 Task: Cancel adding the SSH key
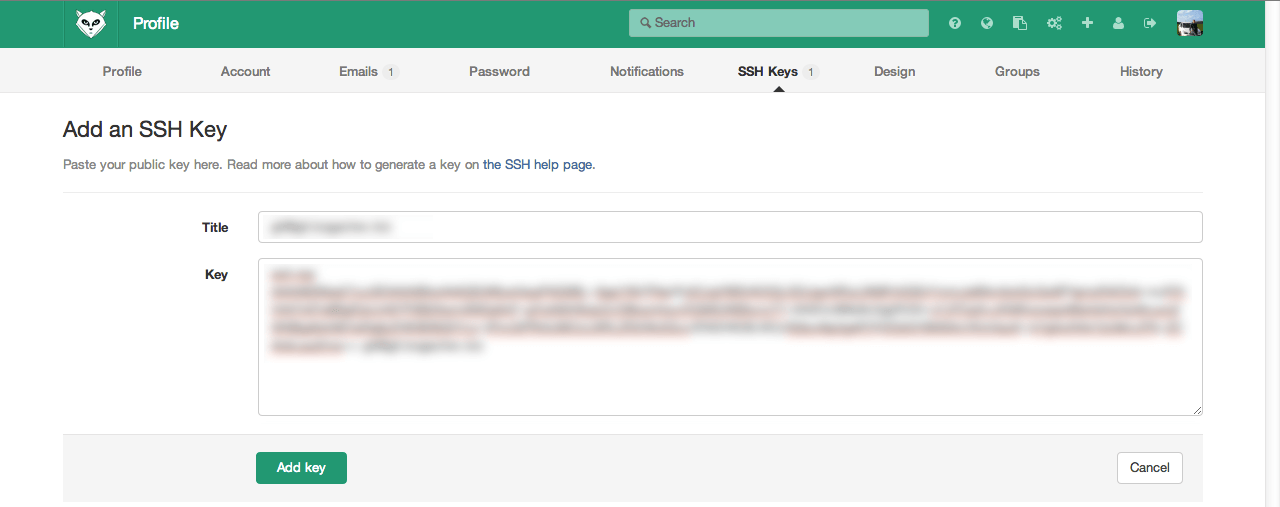1149,467
